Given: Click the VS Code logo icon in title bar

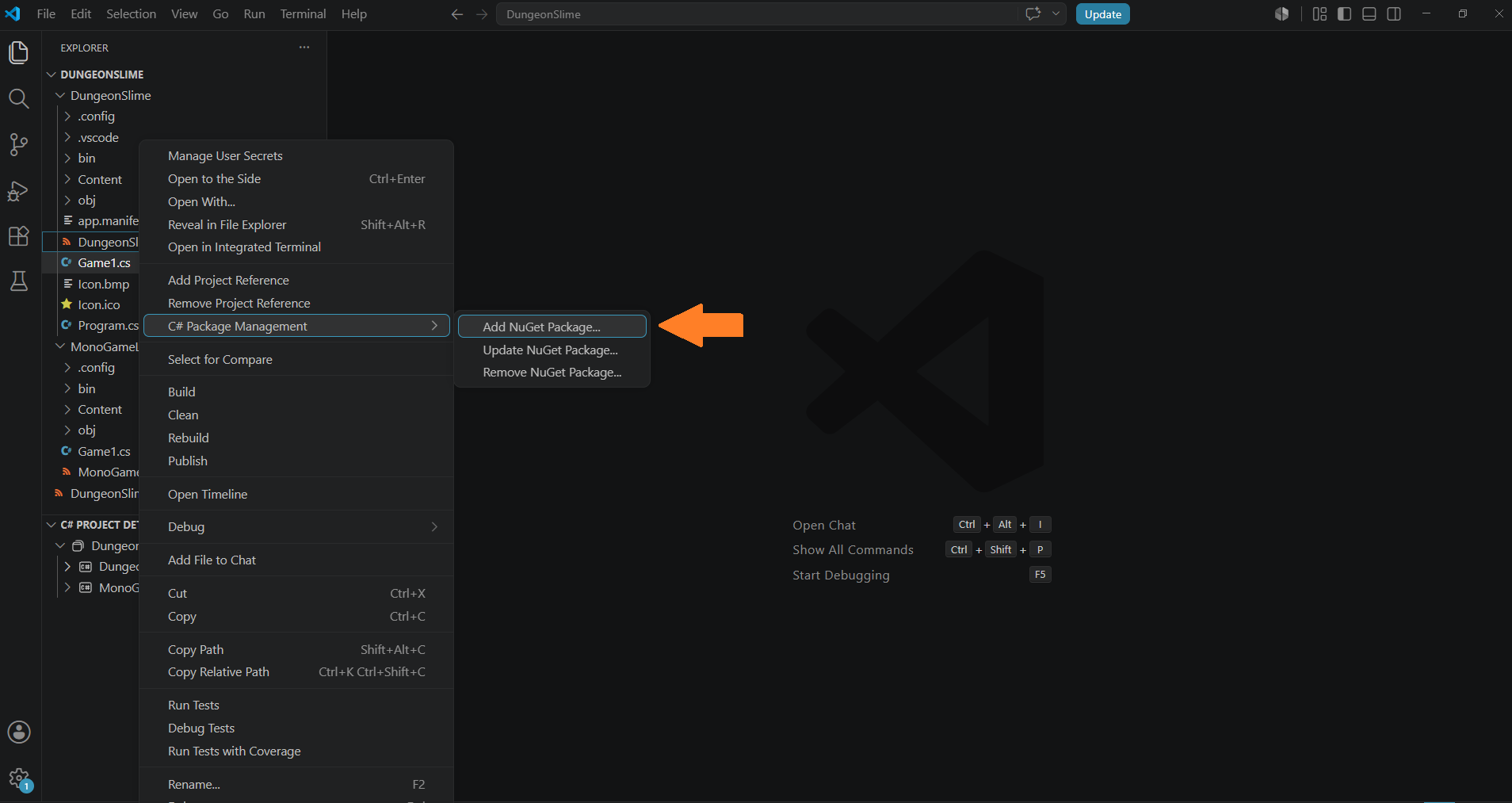Looking at the screenshot, I should 13,13.
